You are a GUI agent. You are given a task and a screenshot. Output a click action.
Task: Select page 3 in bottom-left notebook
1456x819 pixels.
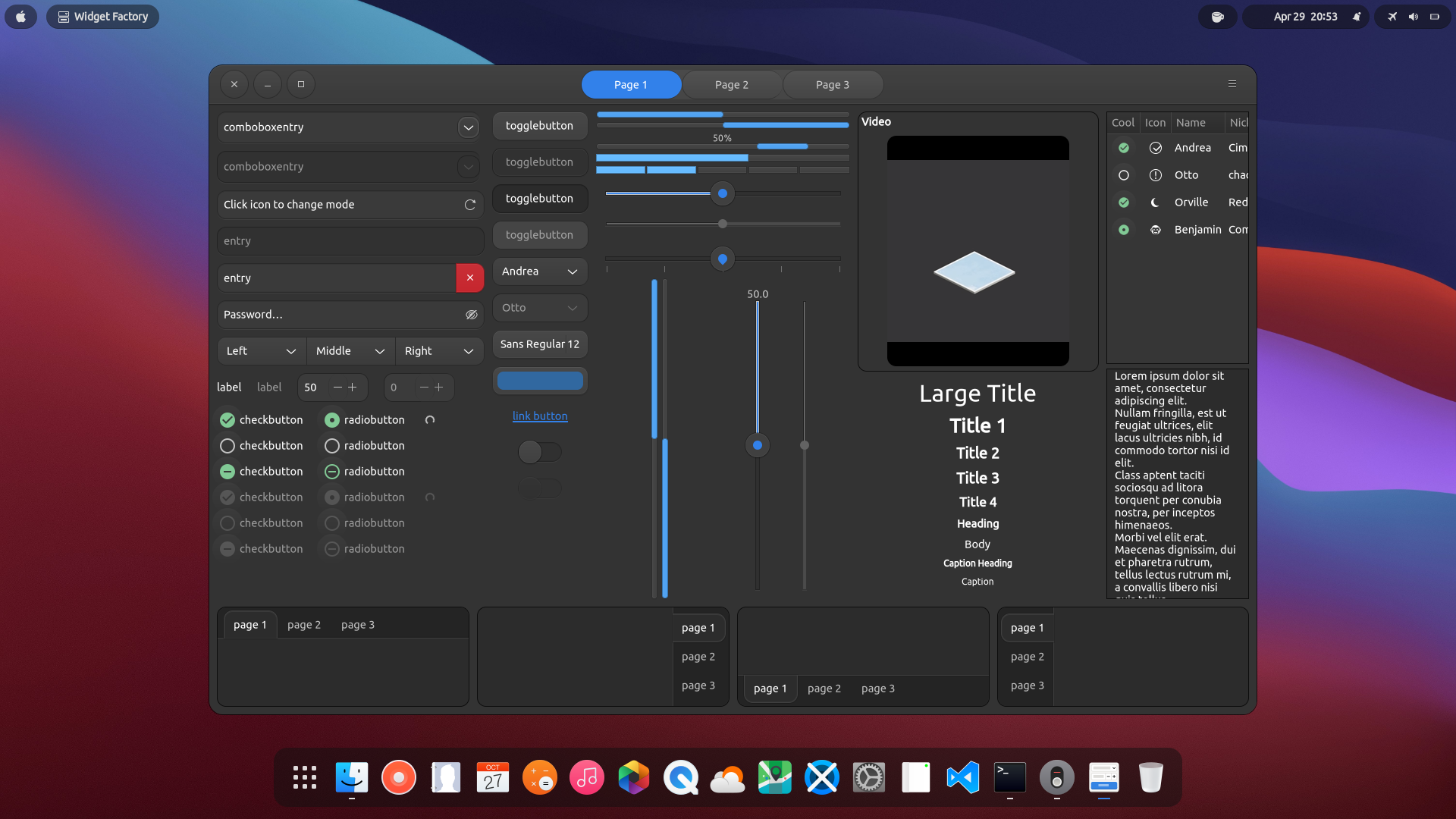point(358,625)
